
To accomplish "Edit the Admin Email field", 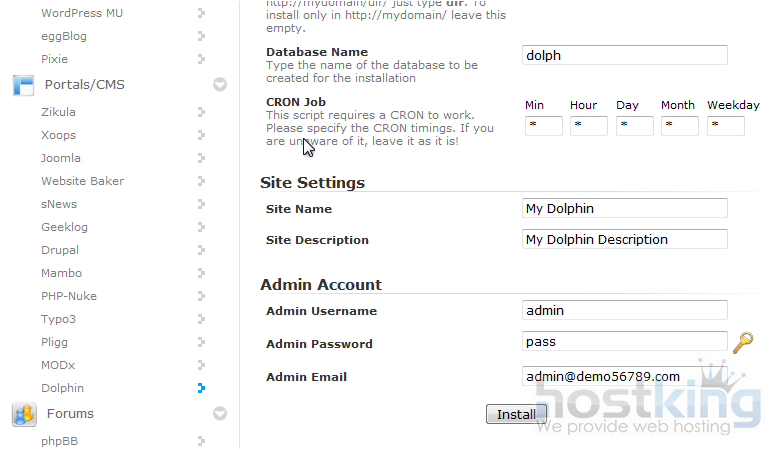I will (x=624, y=377).
